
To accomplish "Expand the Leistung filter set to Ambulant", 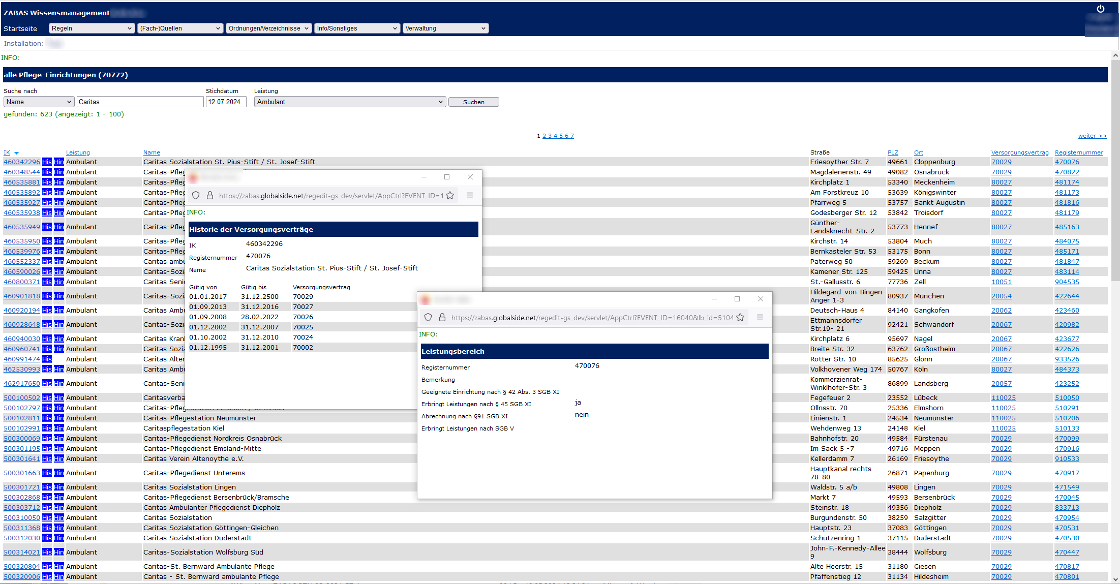I will (x=349, y=102).
